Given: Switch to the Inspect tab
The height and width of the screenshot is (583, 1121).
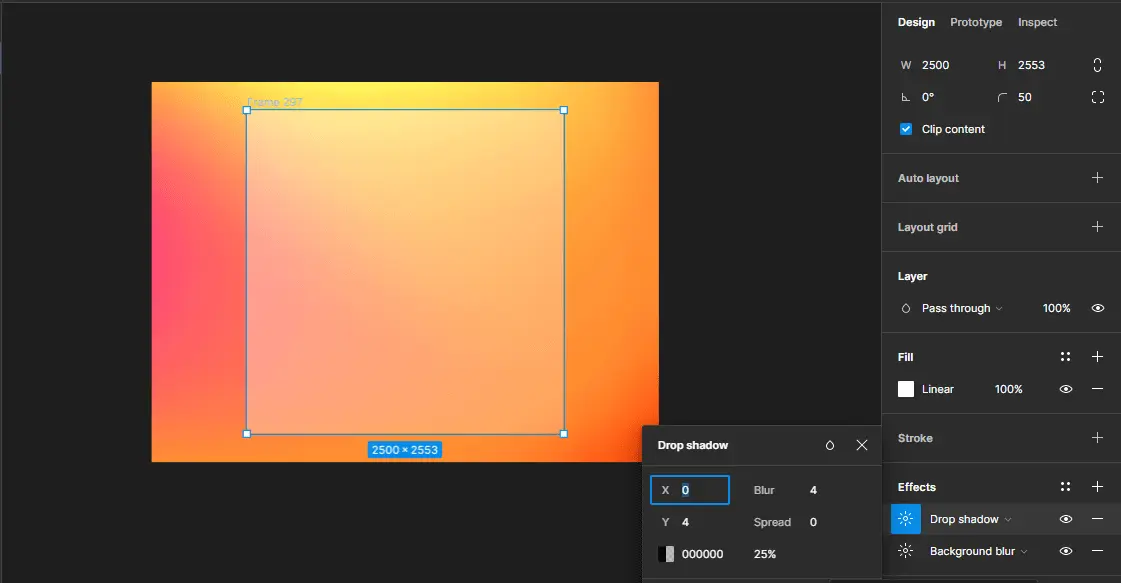Looking at the screenshot, I should pyautogui.click(x=1037, y=22).
